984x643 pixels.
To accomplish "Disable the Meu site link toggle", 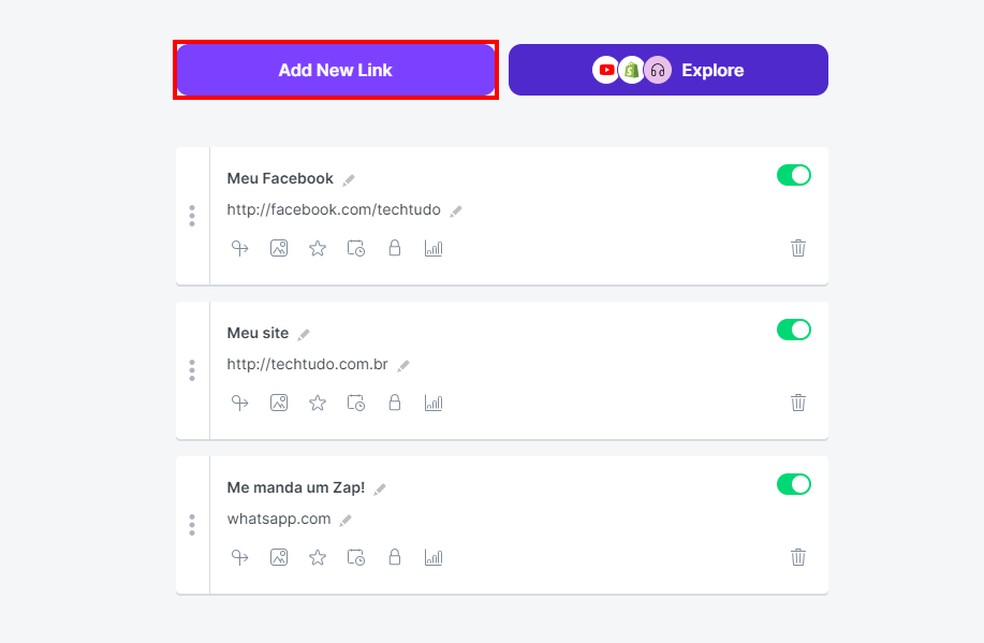I will (793, 330).
